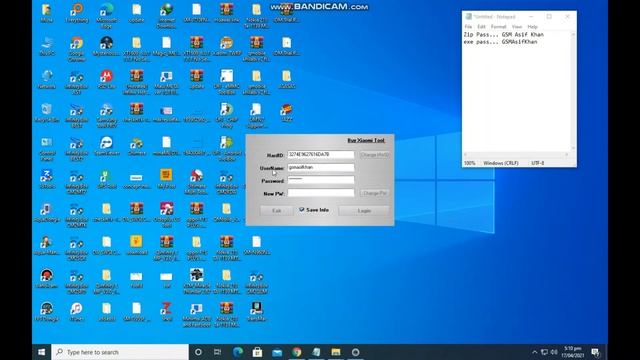Click the 'exe pass... GSMAsifKhan' line
Viewport: 640px width, 360px height.
(500, 42)
